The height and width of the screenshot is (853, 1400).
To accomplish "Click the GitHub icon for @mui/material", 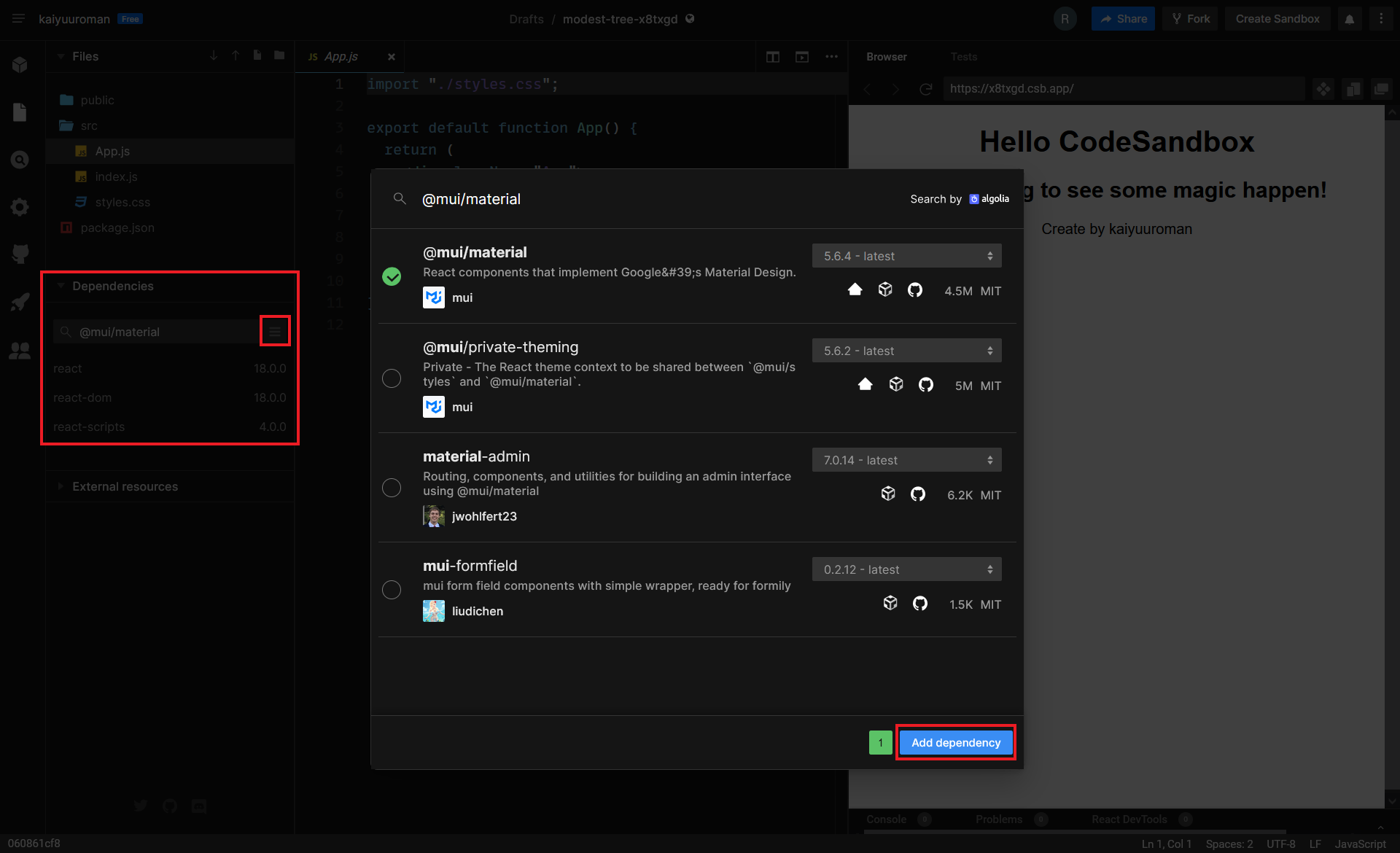I will tap(915, 290).
